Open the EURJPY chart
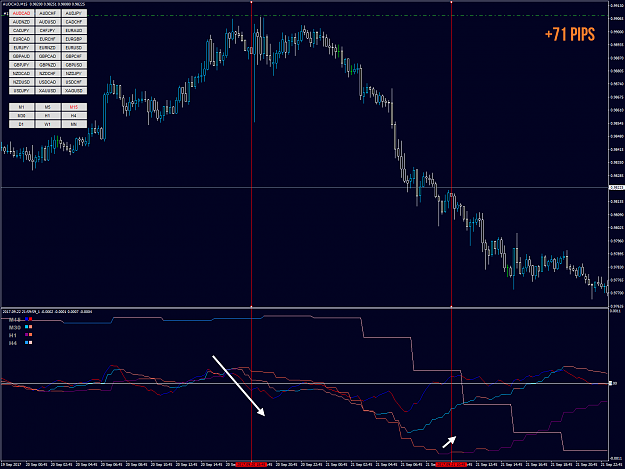 click(21, 48)
